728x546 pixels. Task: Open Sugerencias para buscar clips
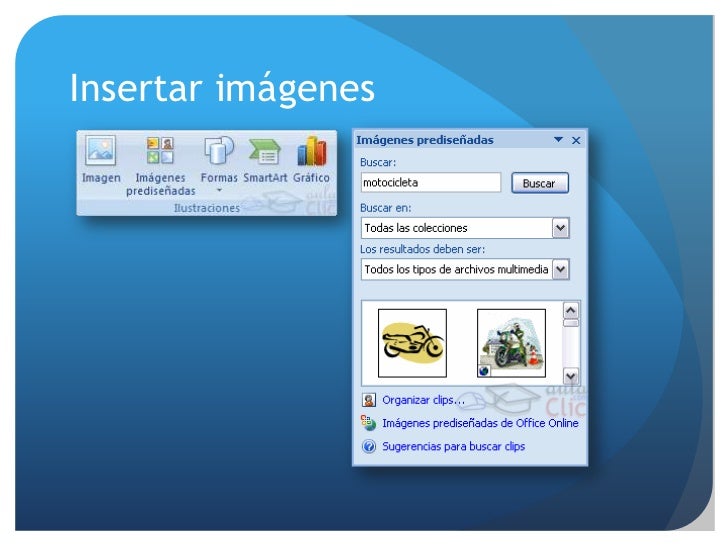coord(454,446)
